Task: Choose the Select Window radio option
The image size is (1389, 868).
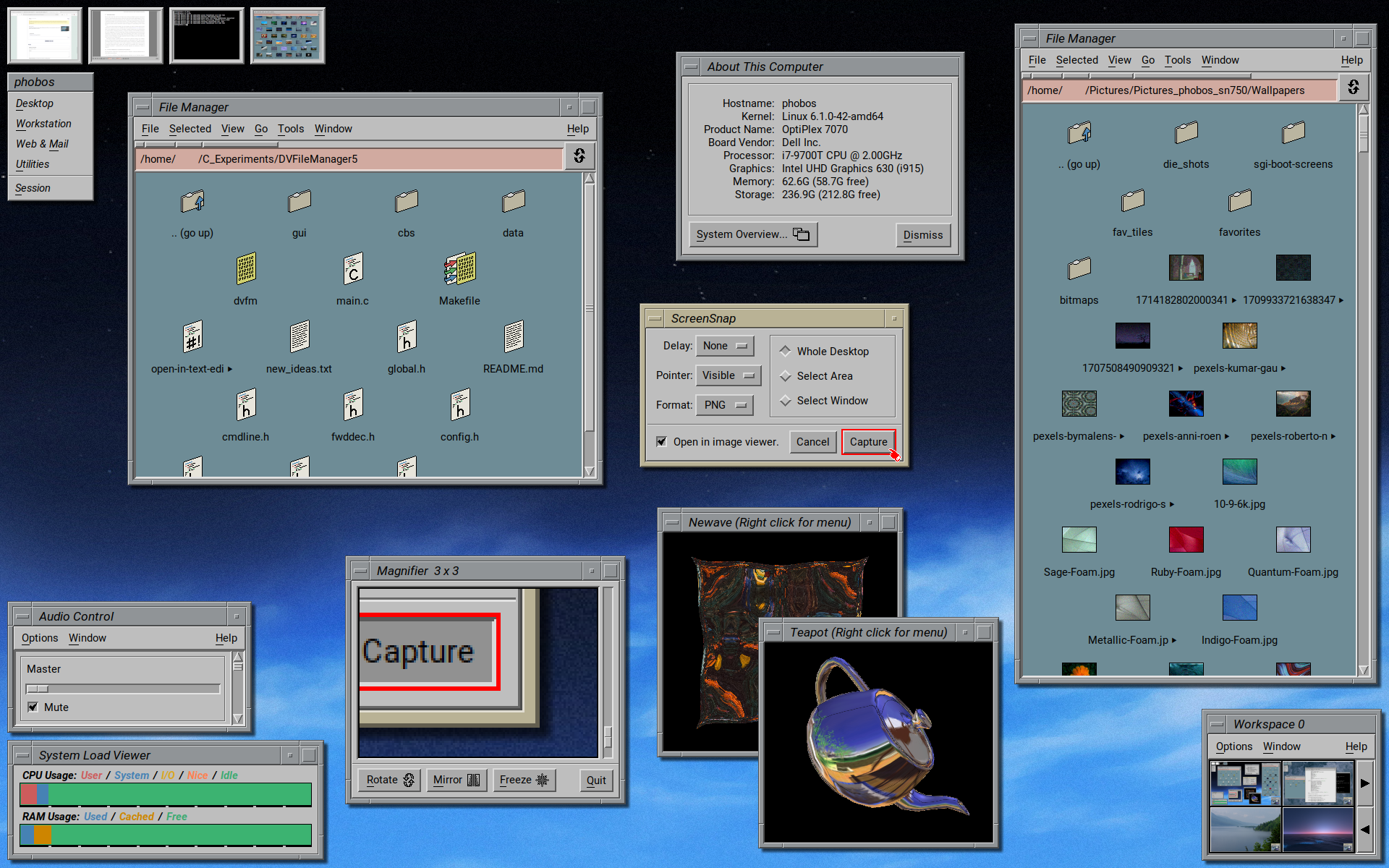Action: pyautogui.click(x=786, y=401)
